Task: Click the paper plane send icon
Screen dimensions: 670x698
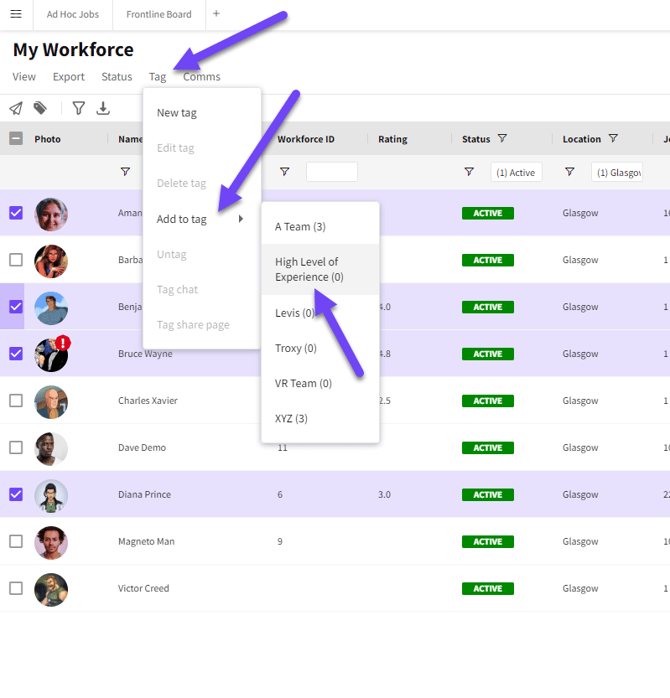Action: [16, 108]
